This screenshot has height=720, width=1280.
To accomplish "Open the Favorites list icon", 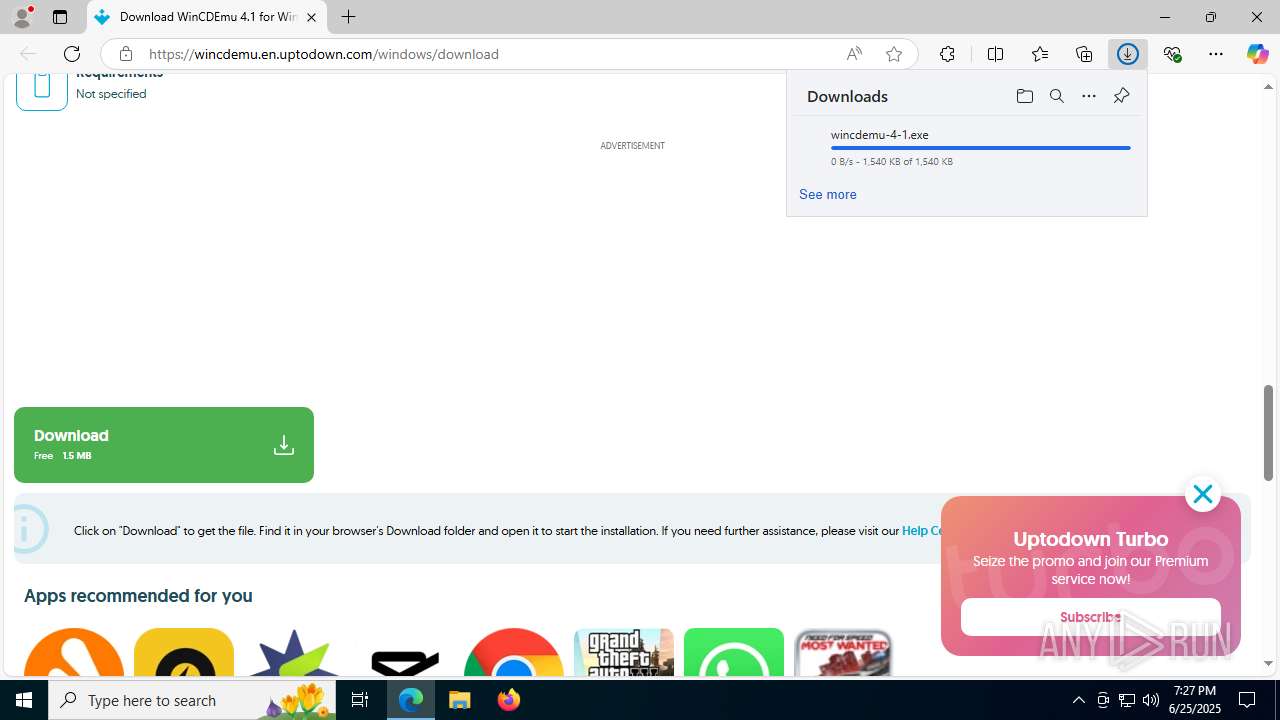I will (x=1040, y=54).
